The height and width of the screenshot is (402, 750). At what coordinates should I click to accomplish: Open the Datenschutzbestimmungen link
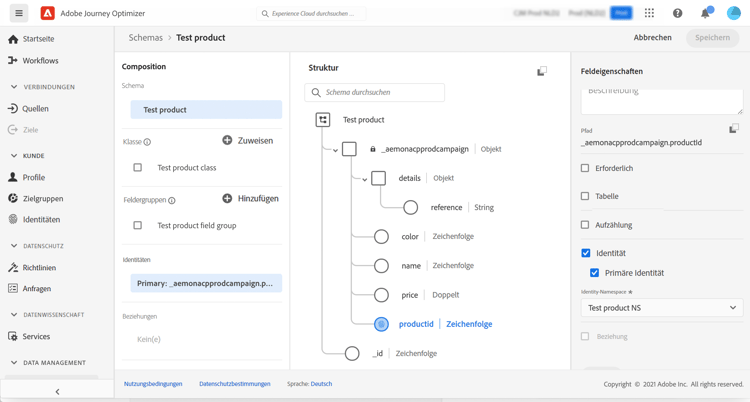tap(235, 384)
